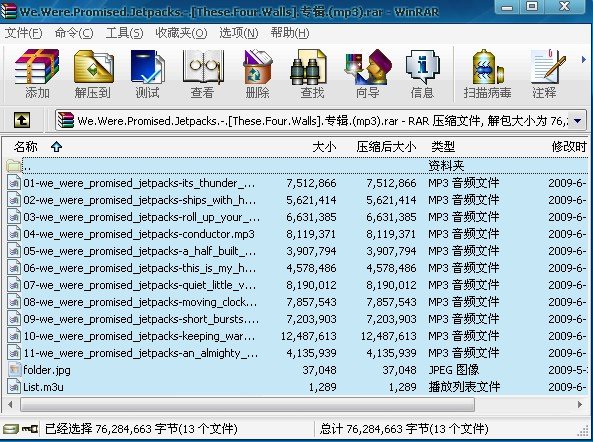Click the horizontal scrollbar thumb

point(247,405)
